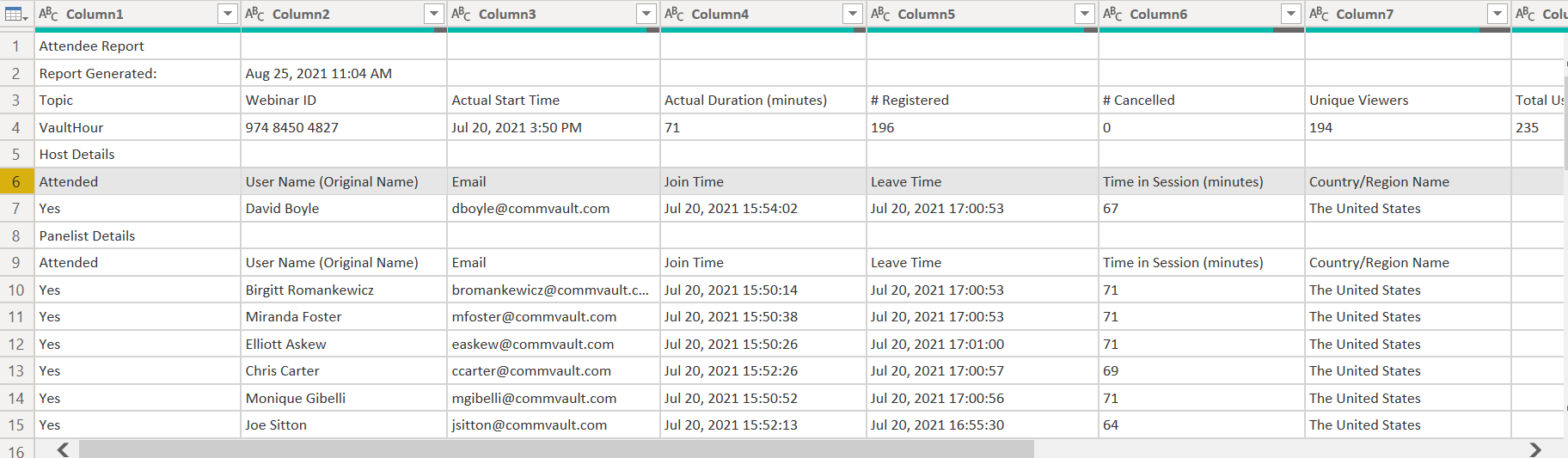This screenshot has height=458, width=1568.
Task: Click the 'dboyle@commvault.com' email cell
Action: pos(554,208)
